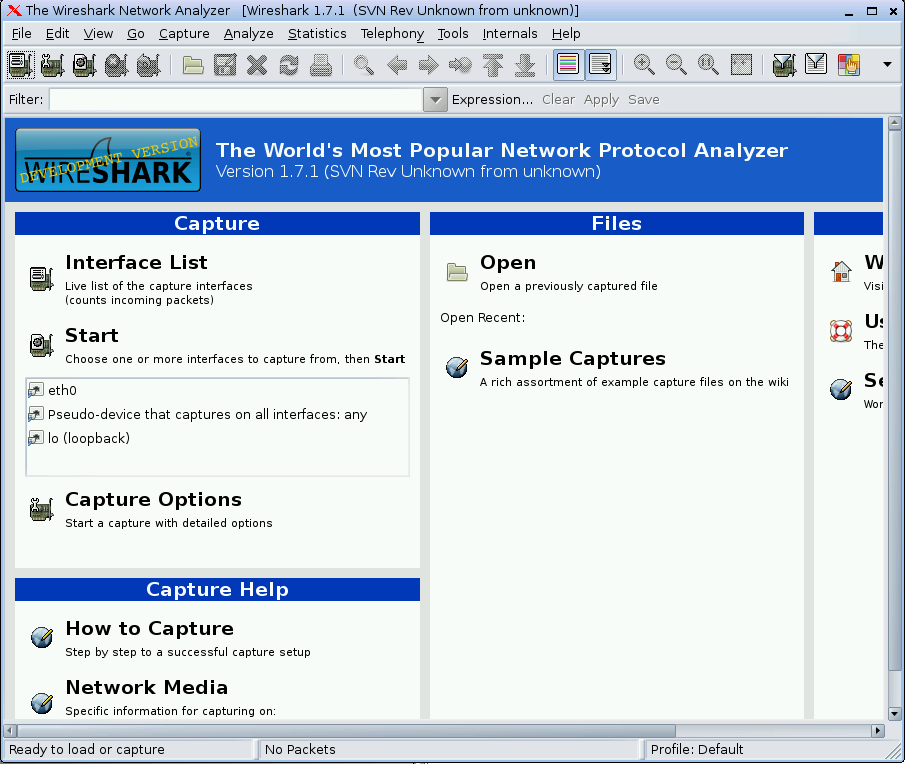Image resolution: width=905 pixels, height=764 pixels.
Task: Zoom in toolbar icon
Action: pos(644,65)
